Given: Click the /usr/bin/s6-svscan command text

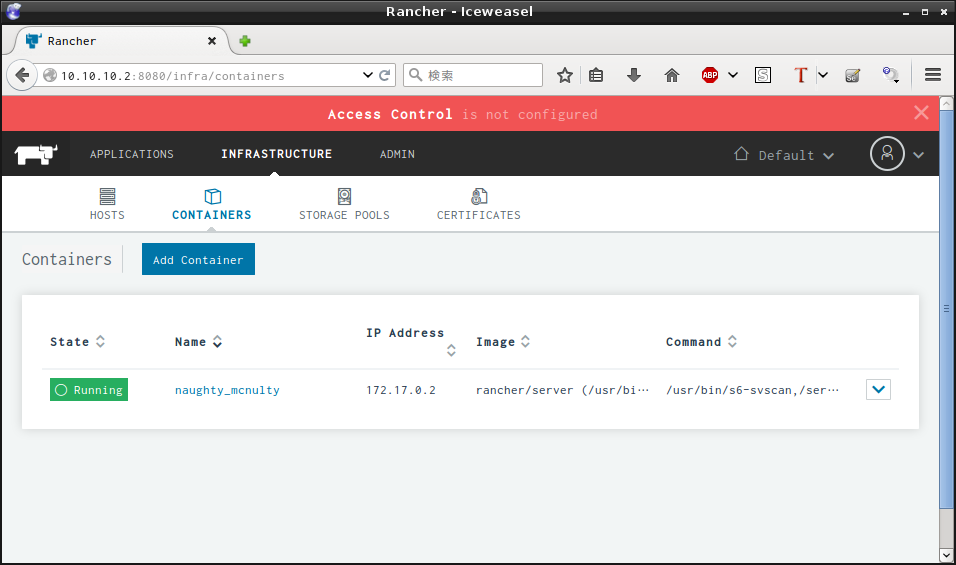Looking at the screenshot, I should (x=752, y=390).
